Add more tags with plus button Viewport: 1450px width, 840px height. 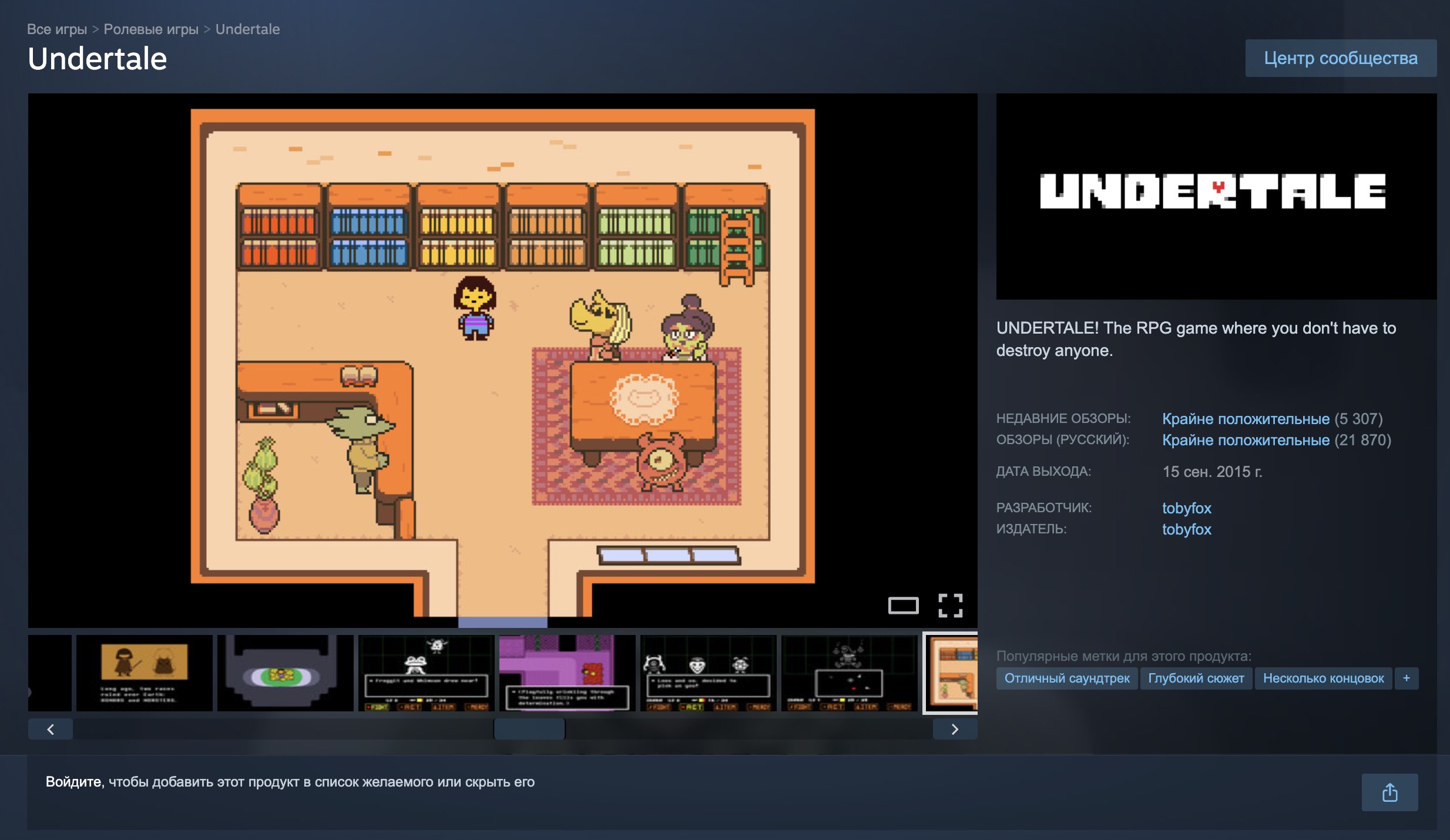click(1407, 678)
